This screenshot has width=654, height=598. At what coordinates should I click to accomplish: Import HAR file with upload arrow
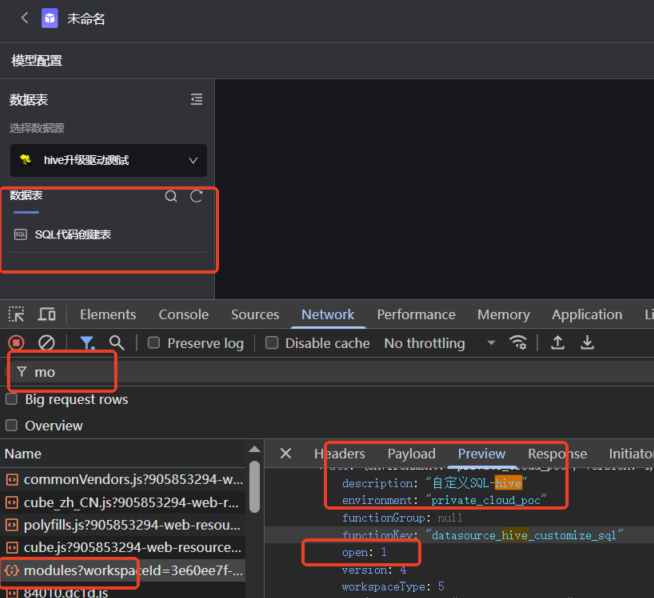click(558, 343)
